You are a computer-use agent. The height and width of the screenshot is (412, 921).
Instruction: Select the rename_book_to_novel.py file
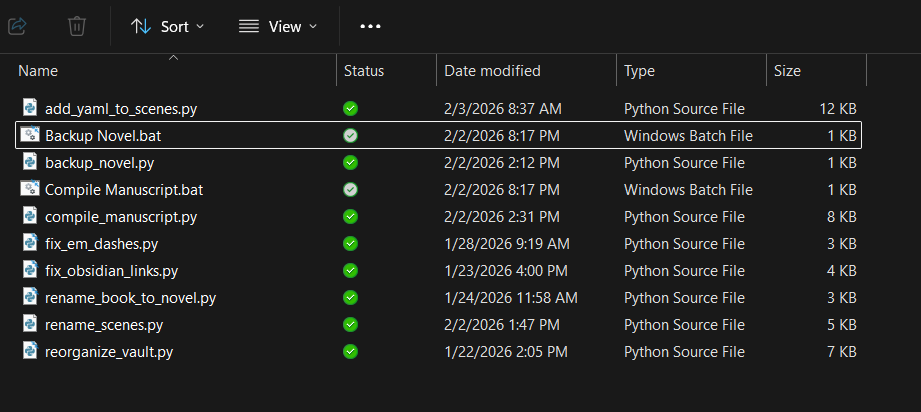pos(130,297)
